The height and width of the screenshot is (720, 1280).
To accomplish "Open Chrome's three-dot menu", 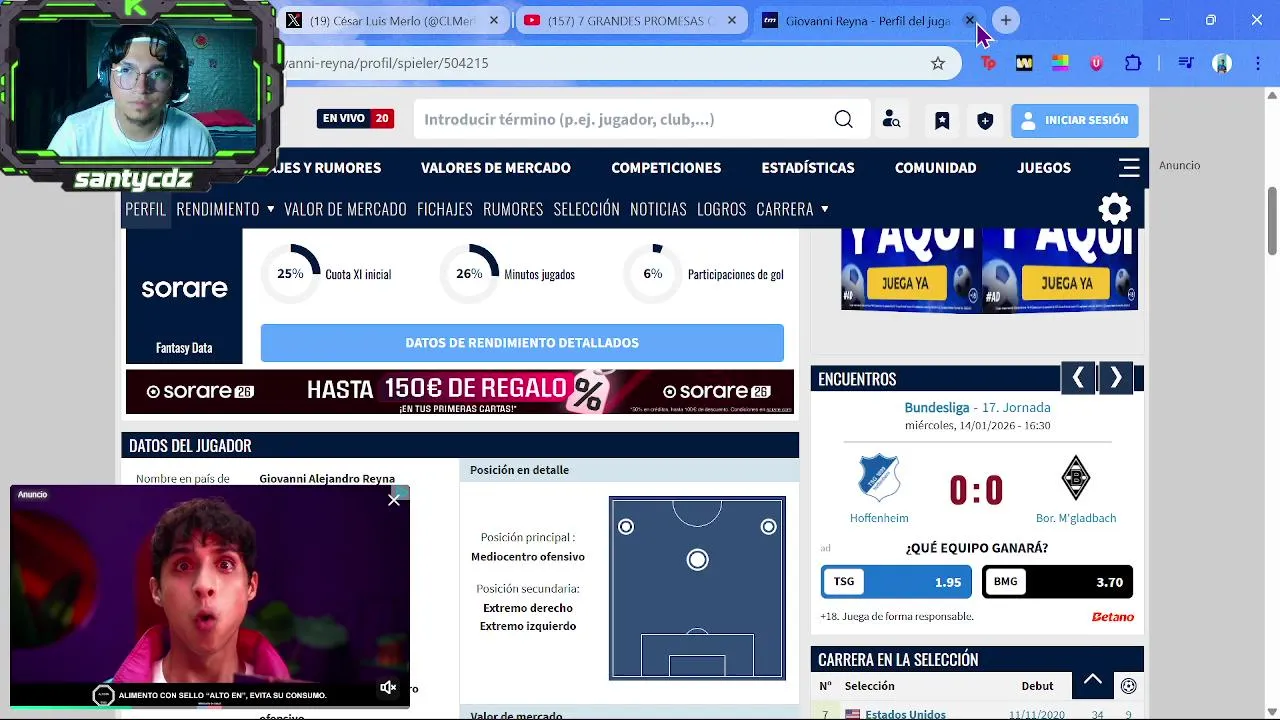I will (x=1258, y=63).
